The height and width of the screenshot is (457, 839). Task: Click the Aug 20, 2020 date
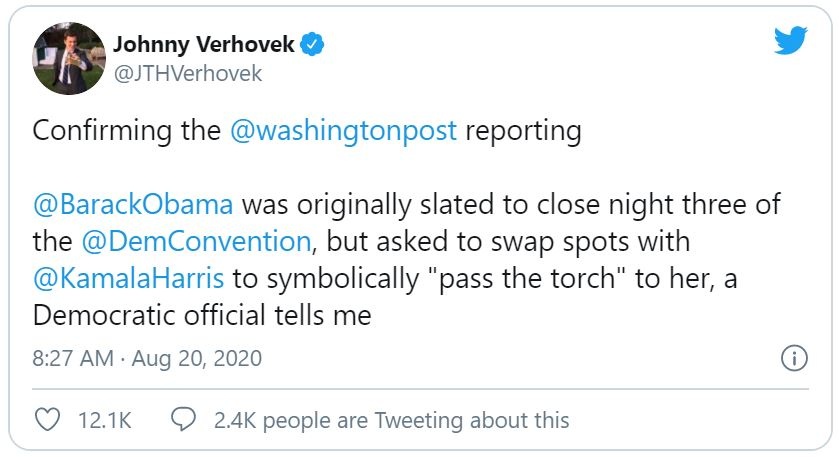click(196, 358)
